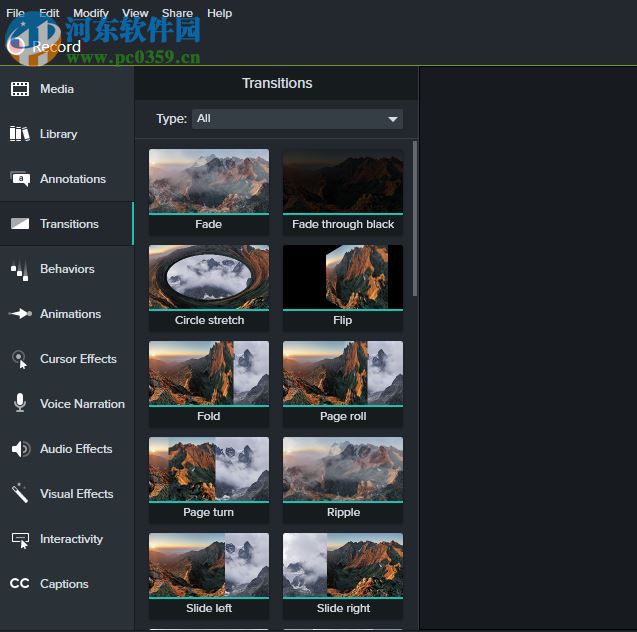Screen dimensions: 637x632
Task: Expand the transition Type dropdown
Action: pos(297,119)
